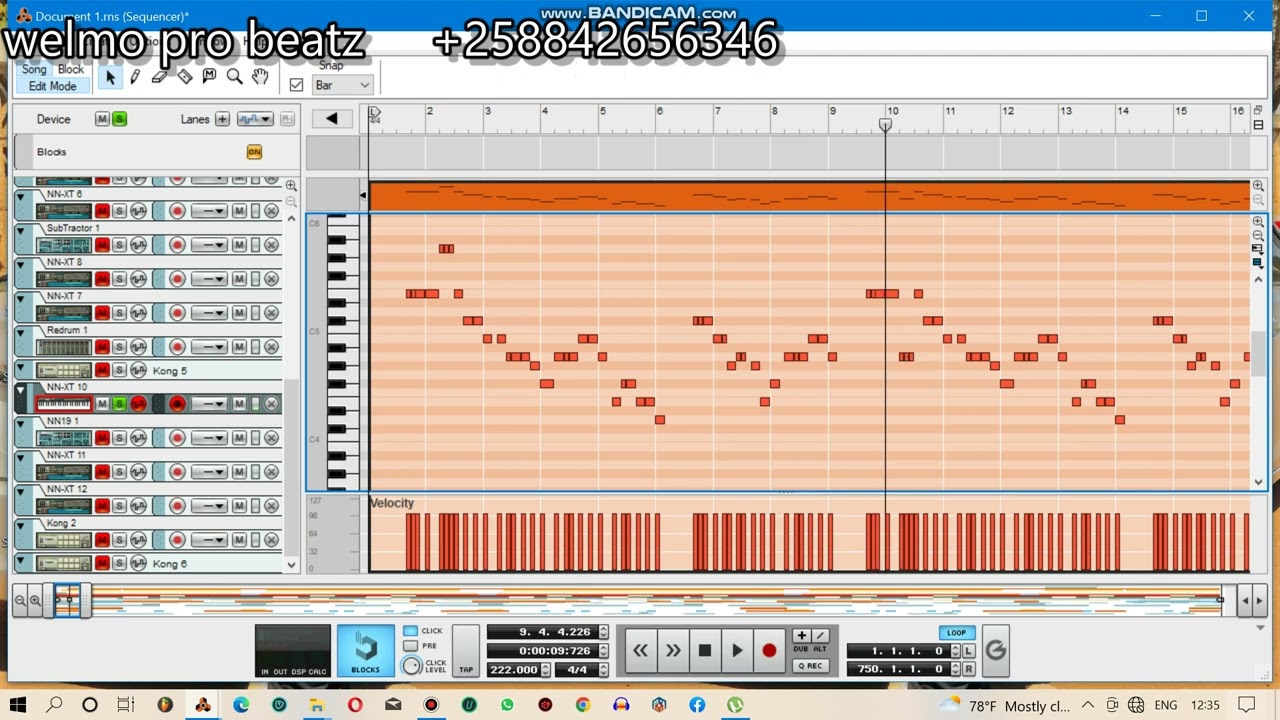Open WhatsApp from the taskbar
Image resolution: width=1280 pixels, height=720 pixels.
[x=507, y=705]
